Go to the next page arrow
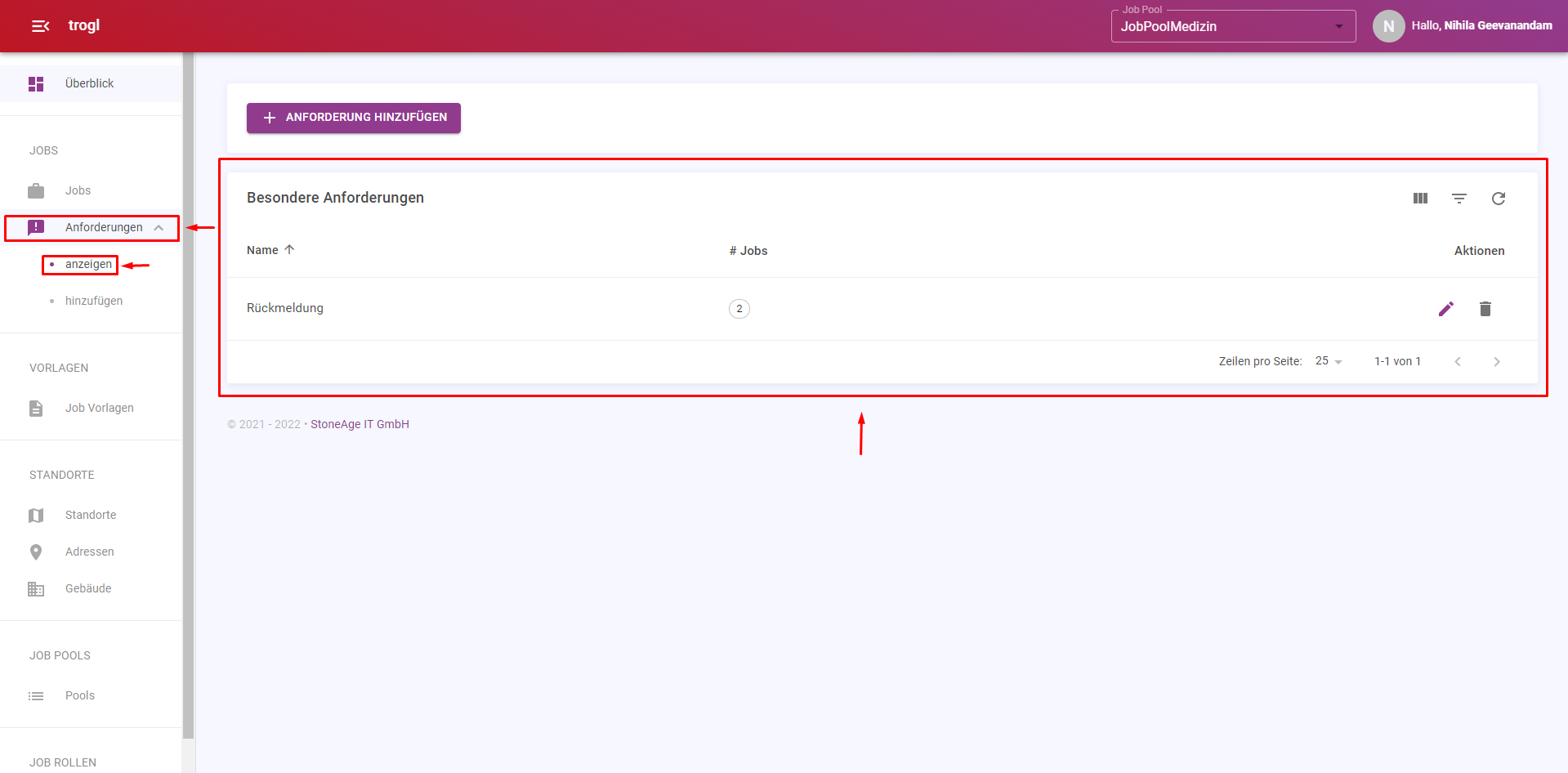1568x773 pixels. (1497, 361)
